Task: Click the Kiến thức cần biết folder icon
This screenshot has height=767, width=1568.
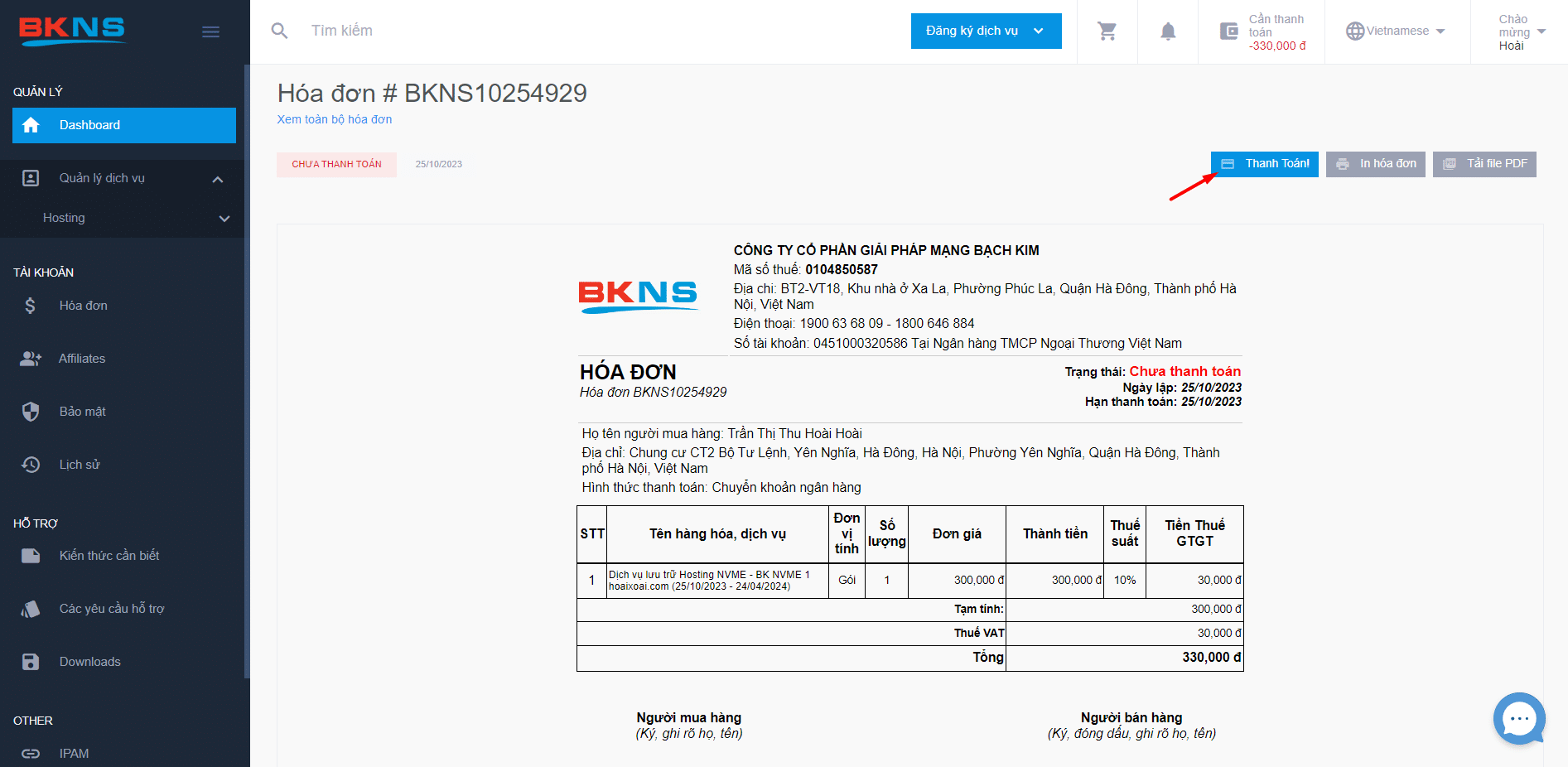Action: click(x=31, y=556)
